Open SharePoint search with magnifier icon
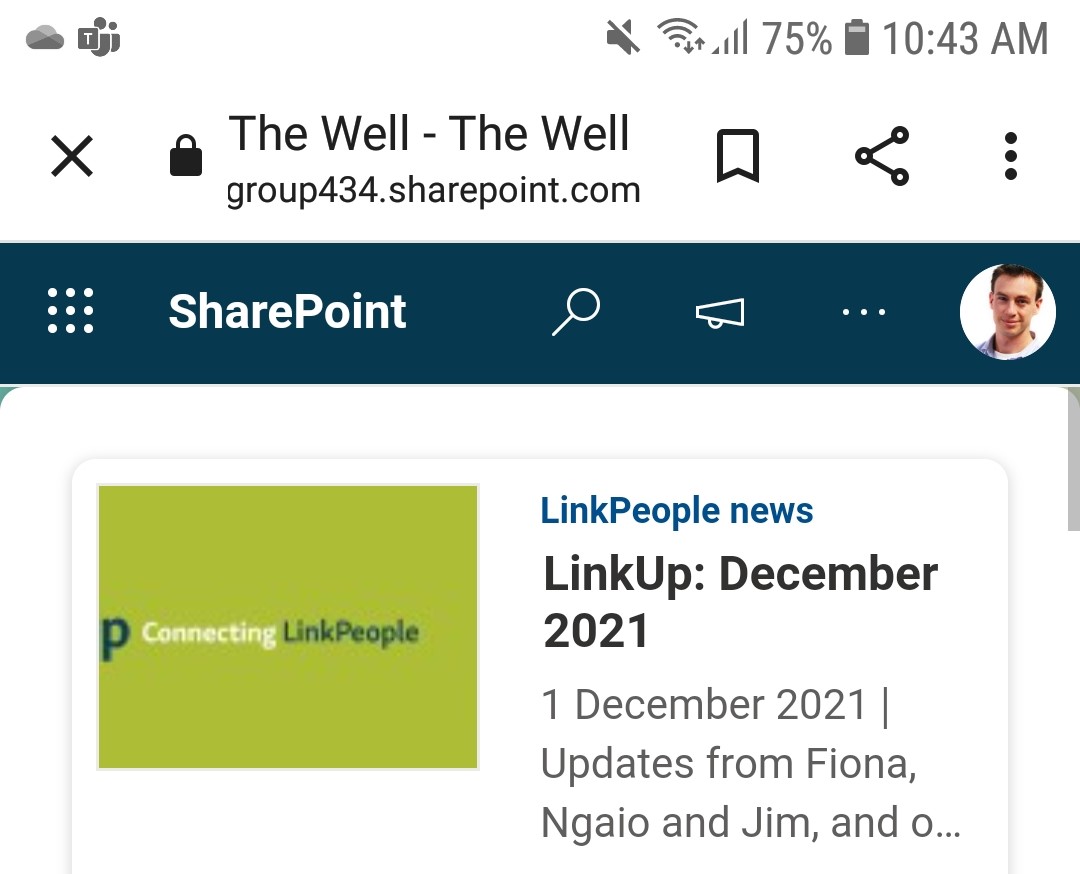 (576, 312)
